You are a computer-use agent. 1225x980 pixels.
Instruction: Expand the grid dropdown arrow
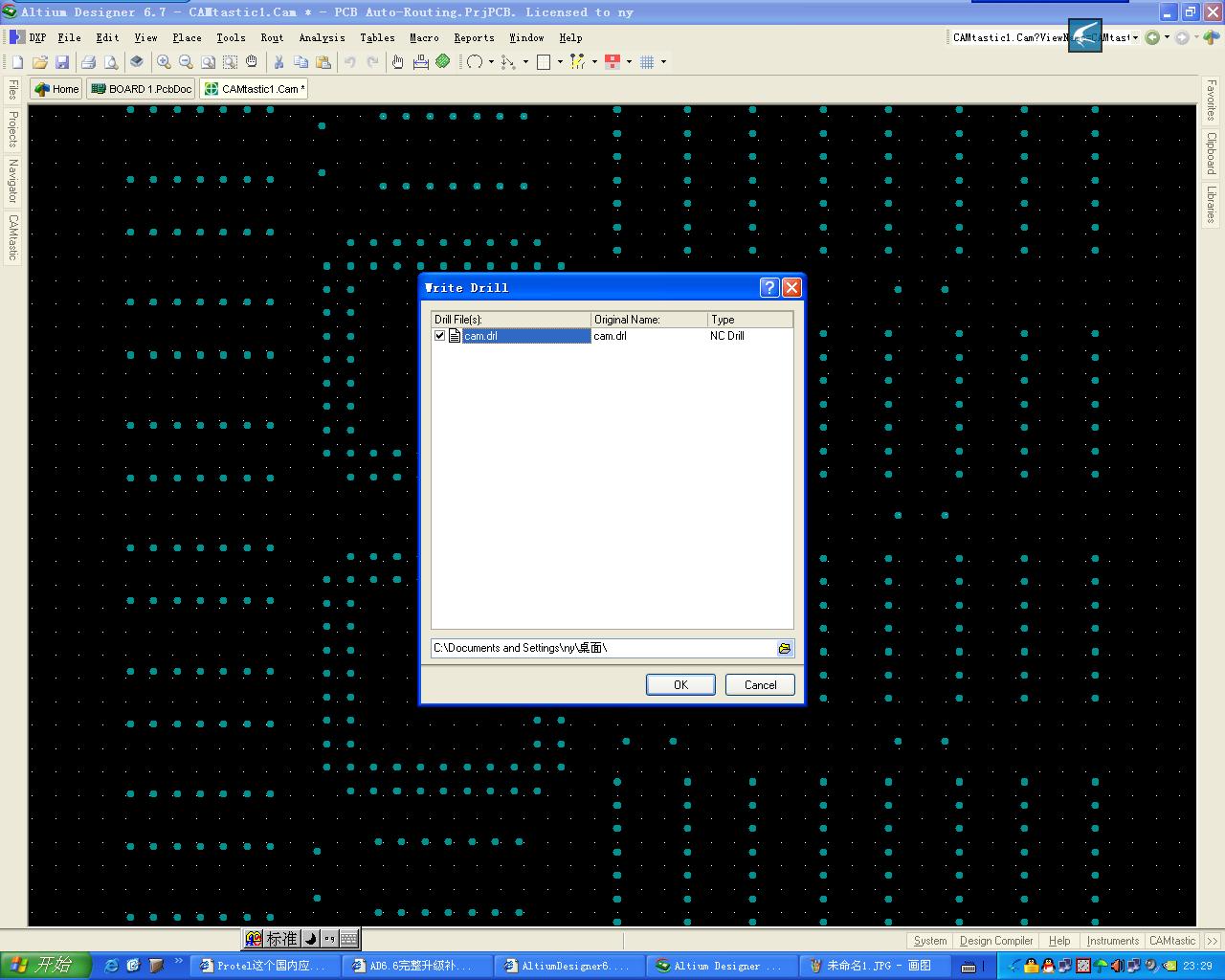(663, 62)
